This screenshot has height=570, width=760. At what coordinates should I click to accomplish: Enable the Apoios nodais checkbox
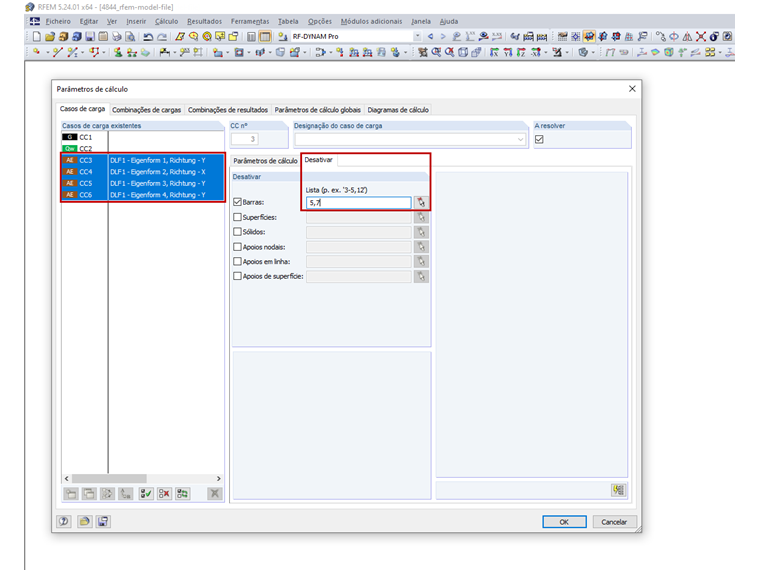238,247
